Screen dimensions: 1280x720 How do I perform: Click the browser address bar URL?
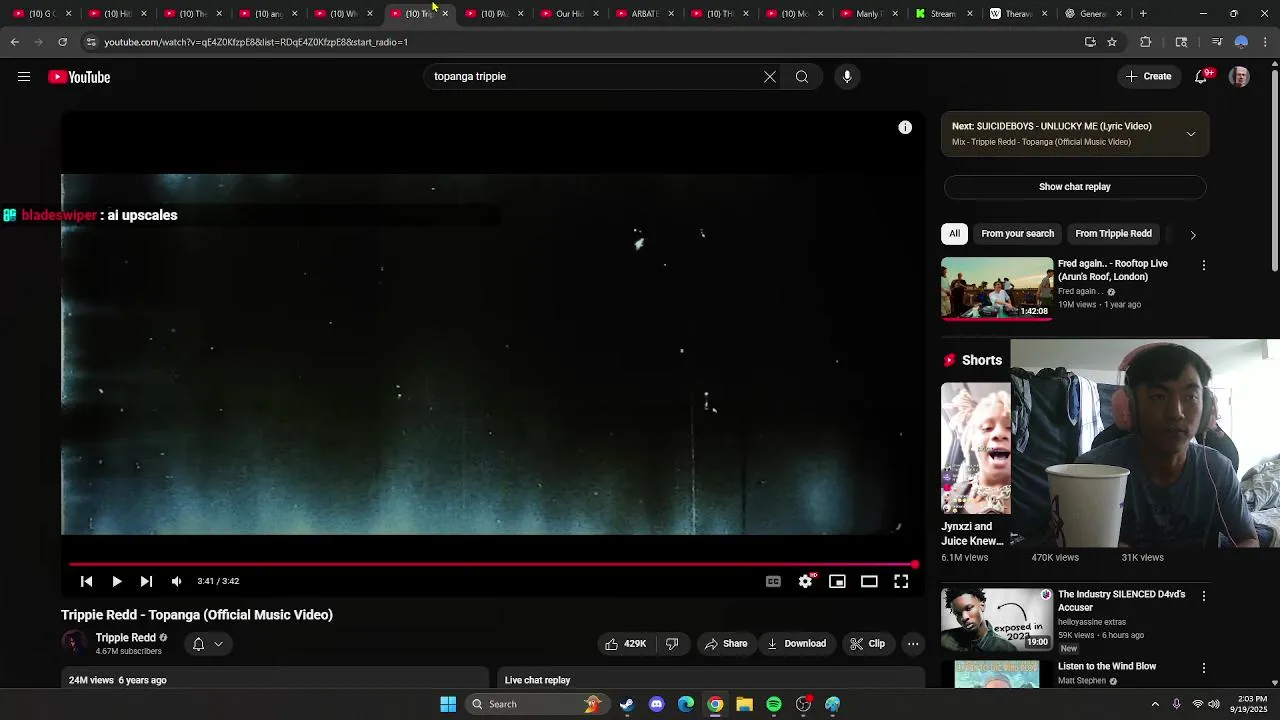tap(256, 42)
